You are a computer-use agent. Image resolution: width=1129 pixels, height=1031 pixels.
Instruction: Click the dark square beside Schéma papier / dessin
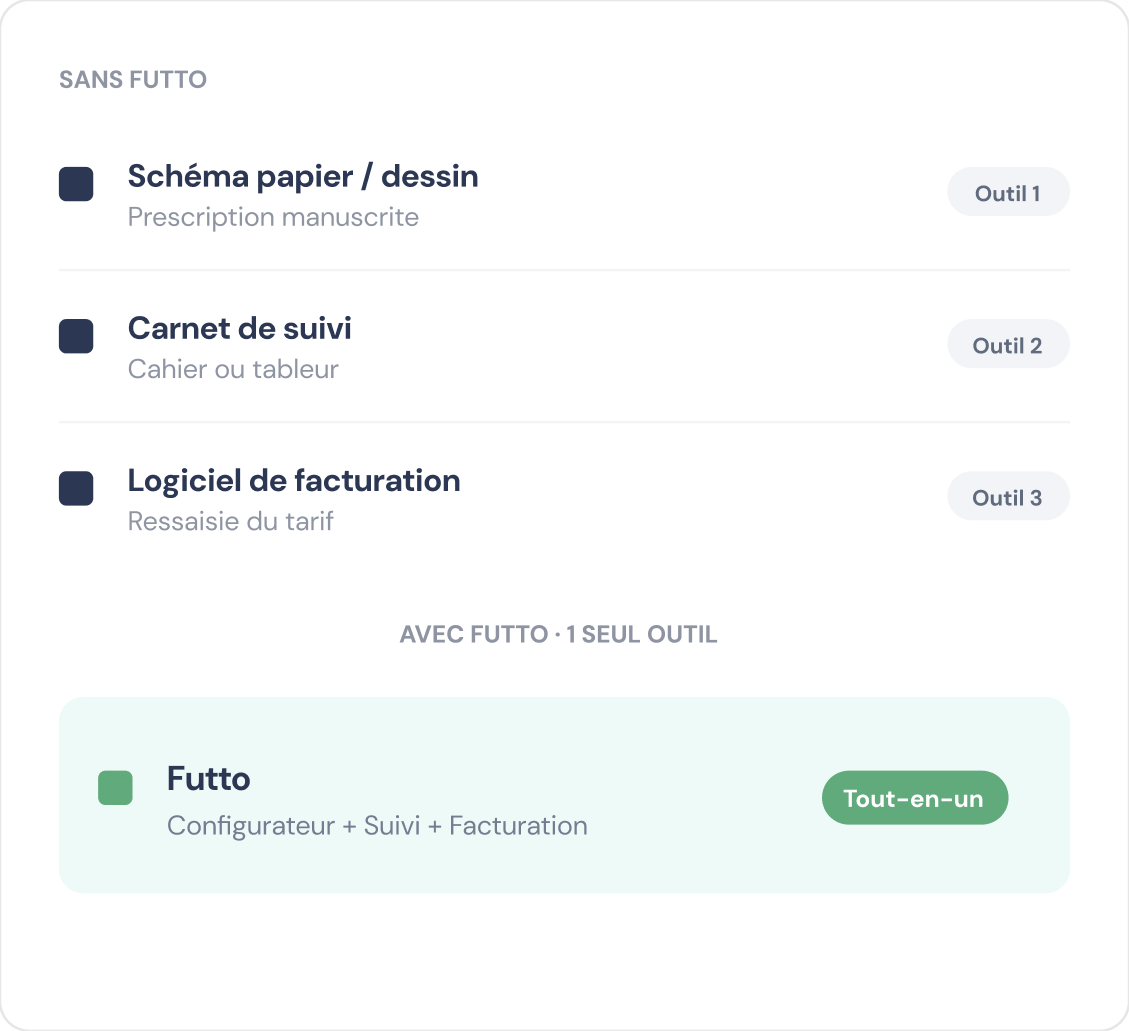(76, 184)
